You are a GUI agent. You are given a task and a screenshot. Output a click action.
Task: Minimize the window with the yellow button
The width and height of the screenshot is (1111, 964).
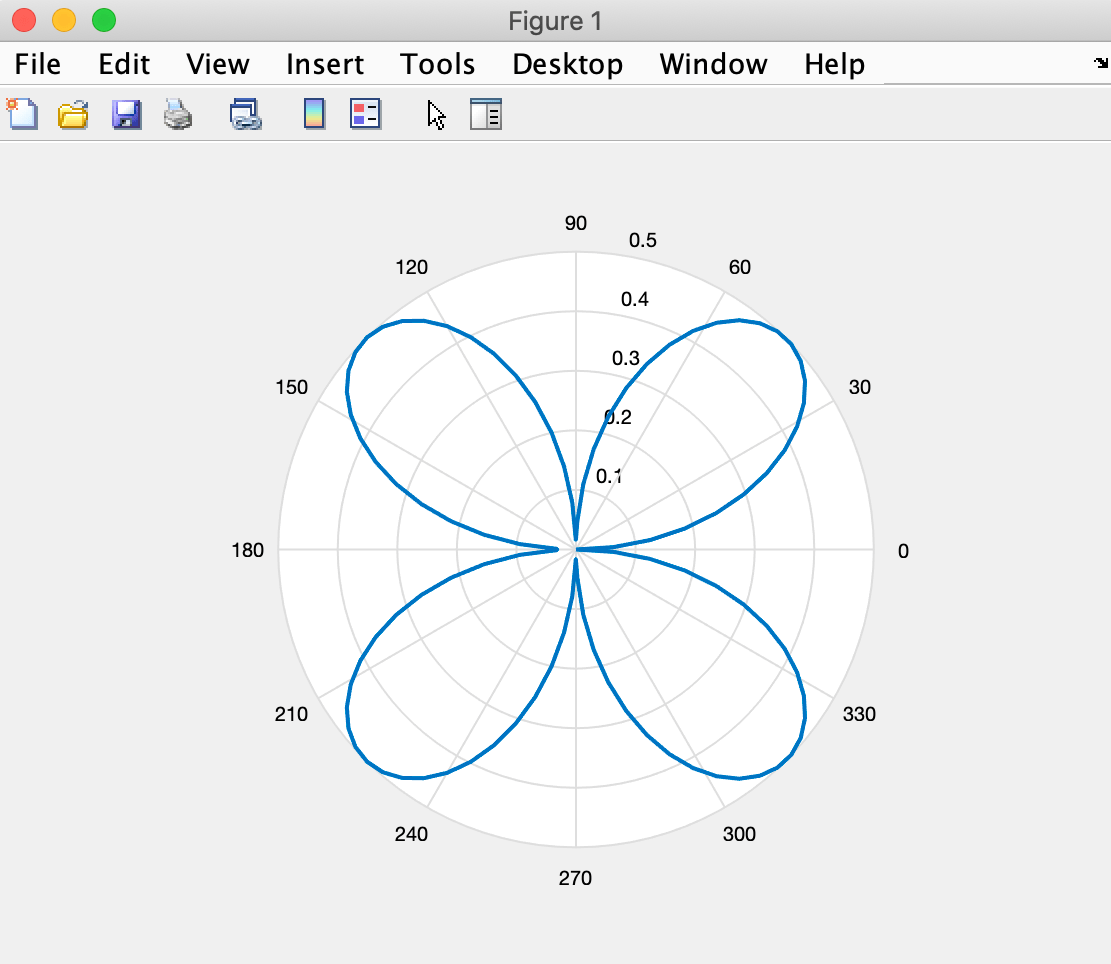point(64,20)
